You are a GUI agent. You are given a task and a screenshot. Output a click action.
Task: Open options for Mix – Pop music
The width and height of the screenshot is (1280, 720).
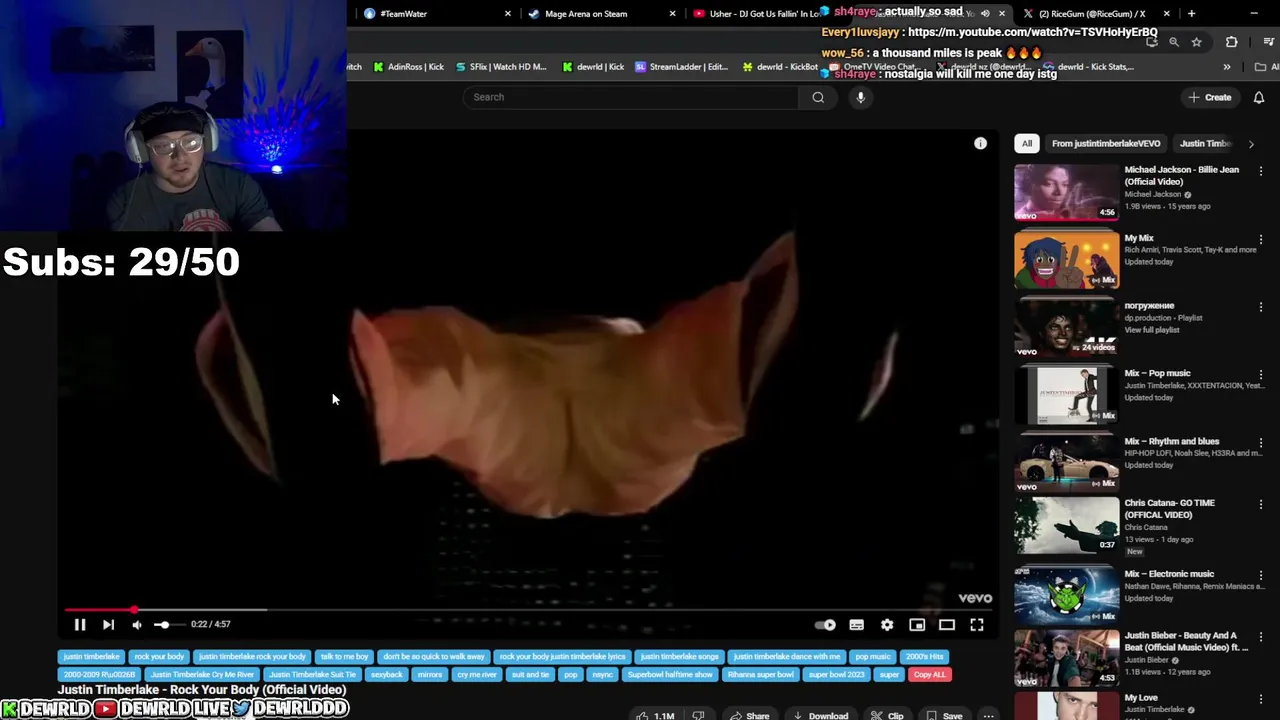1261,374
